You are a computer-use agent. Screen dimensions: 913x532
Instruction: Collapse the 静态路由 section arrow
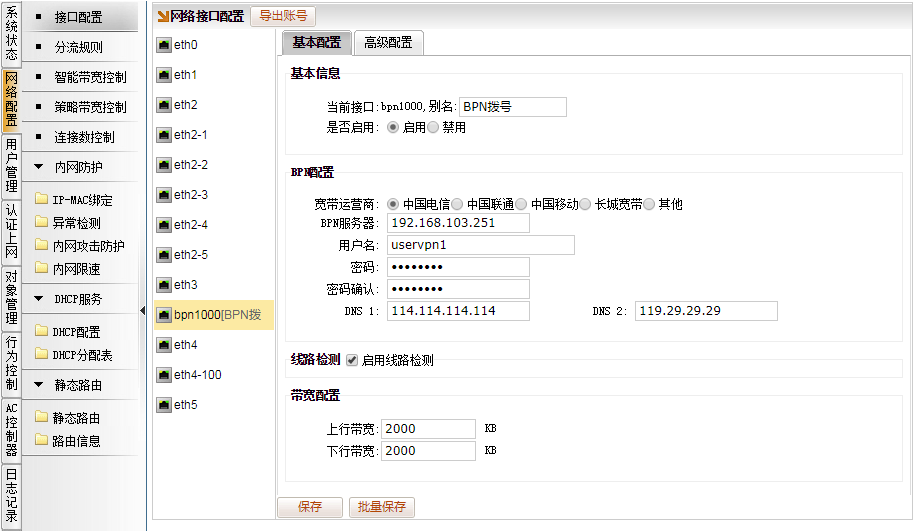pyautogui.click(x=39, y=385)
